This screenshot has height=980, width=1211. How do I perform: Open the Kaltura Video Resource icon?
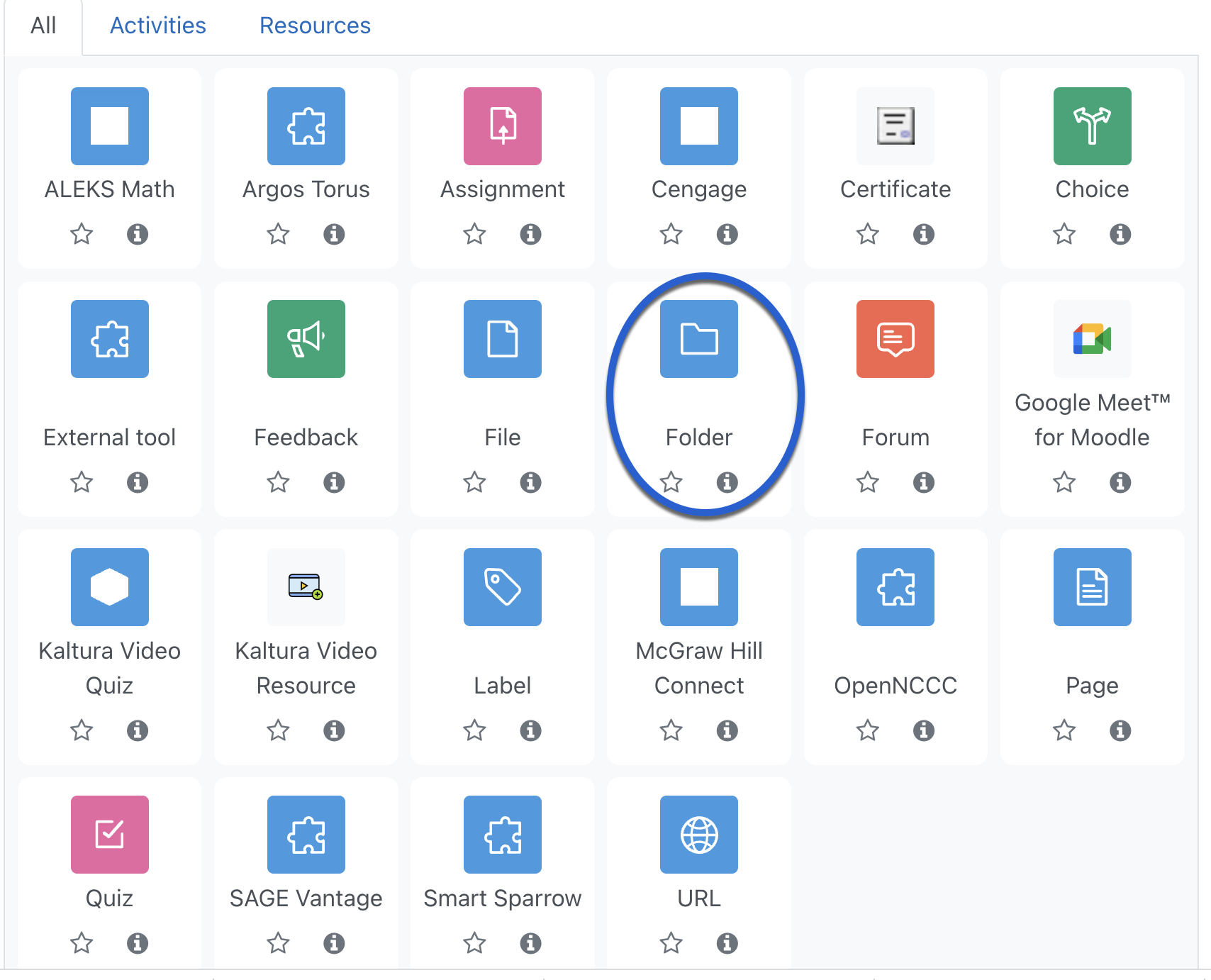pyautogui.click(x=306, y=587)
